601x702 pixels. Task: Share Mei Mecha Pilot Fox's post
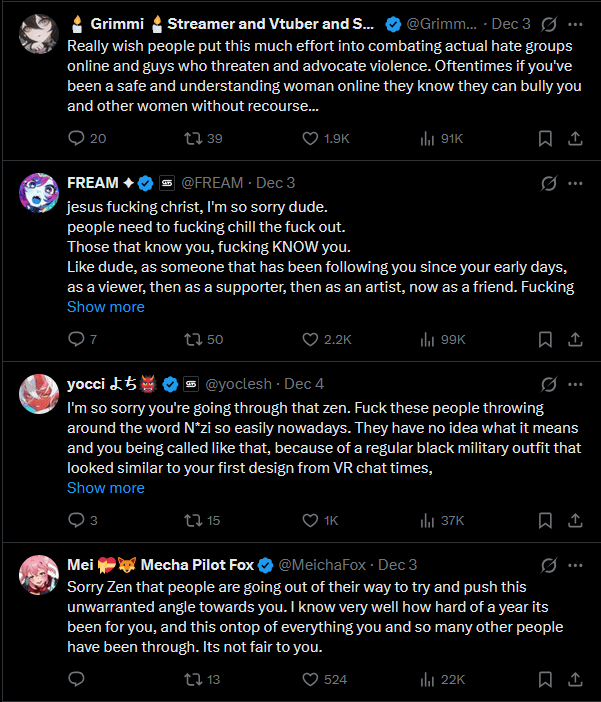coord(576,679)
